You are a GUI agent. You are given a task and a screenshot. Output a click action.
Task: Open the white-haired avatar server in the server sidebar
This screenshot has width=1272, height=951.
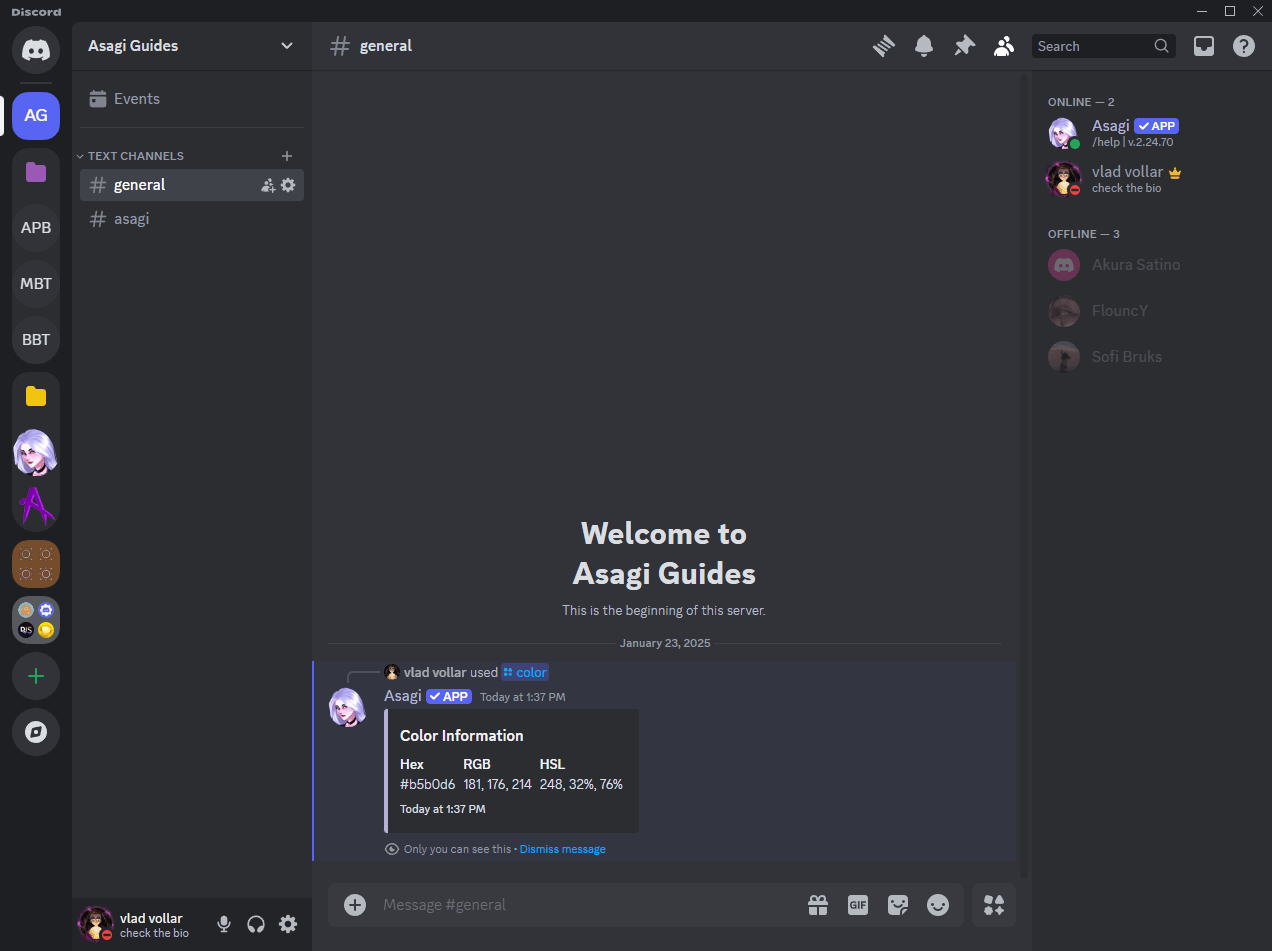click(36, 452)
